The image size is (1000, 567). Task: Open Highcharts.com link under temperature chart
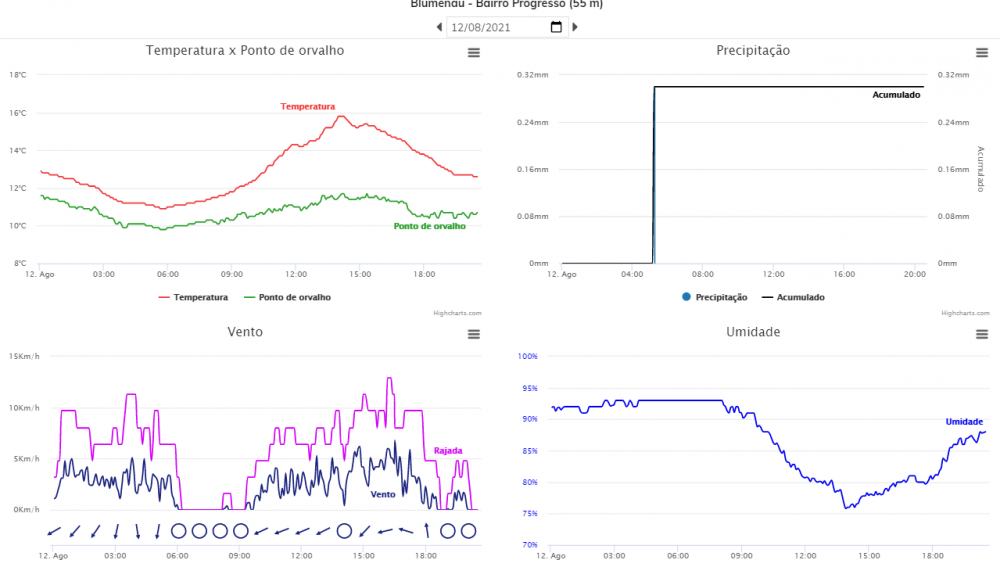pos(457,313)
